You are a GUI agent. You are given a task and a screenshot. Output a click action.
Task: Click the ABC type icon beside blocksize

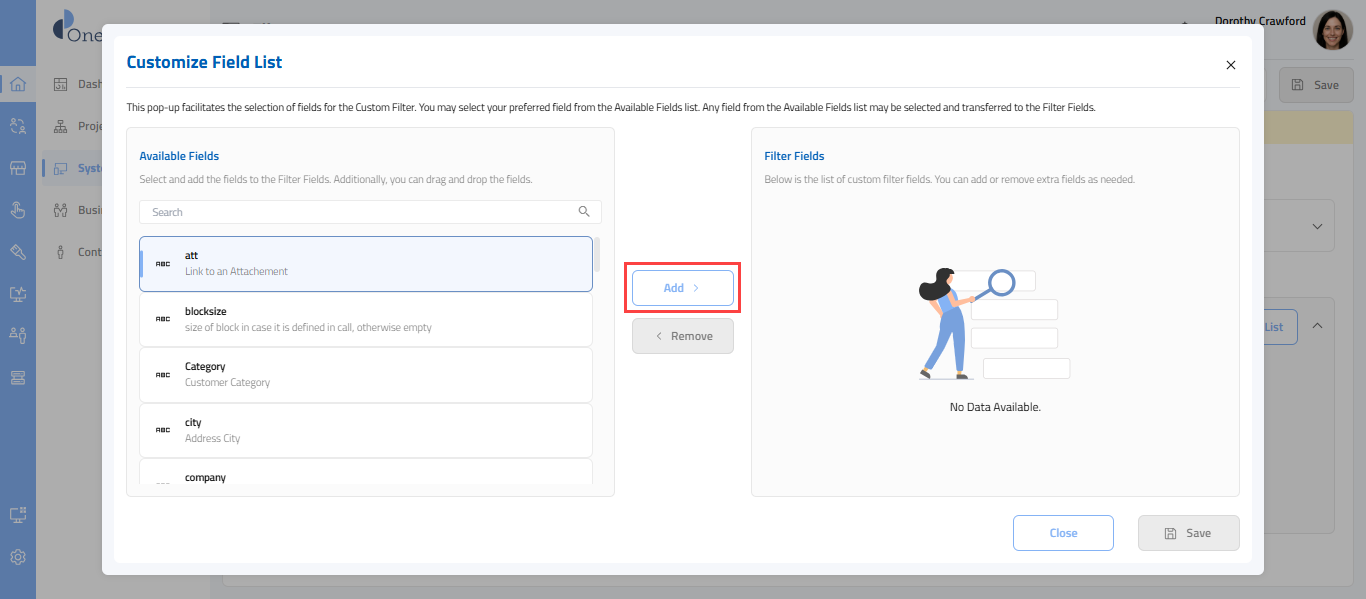(162, 319)
